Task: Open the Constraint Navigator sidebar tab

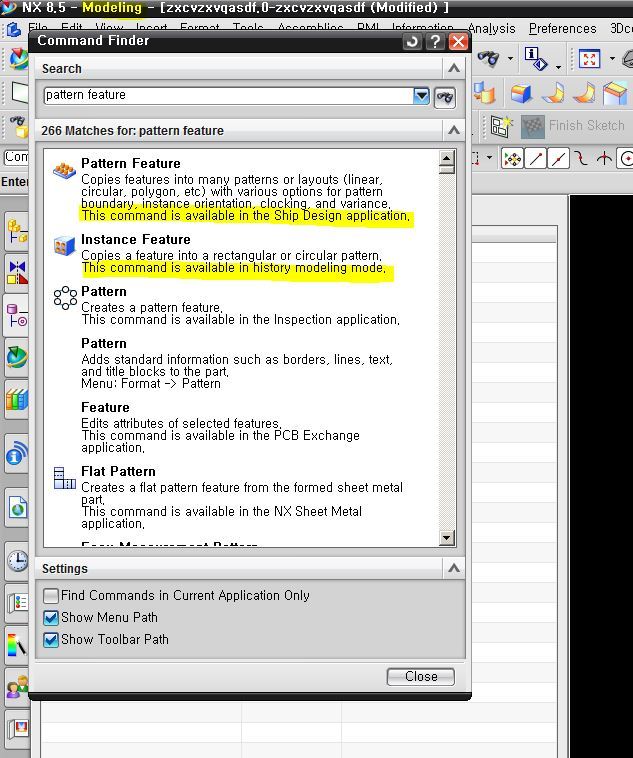Action: [17, 273]
